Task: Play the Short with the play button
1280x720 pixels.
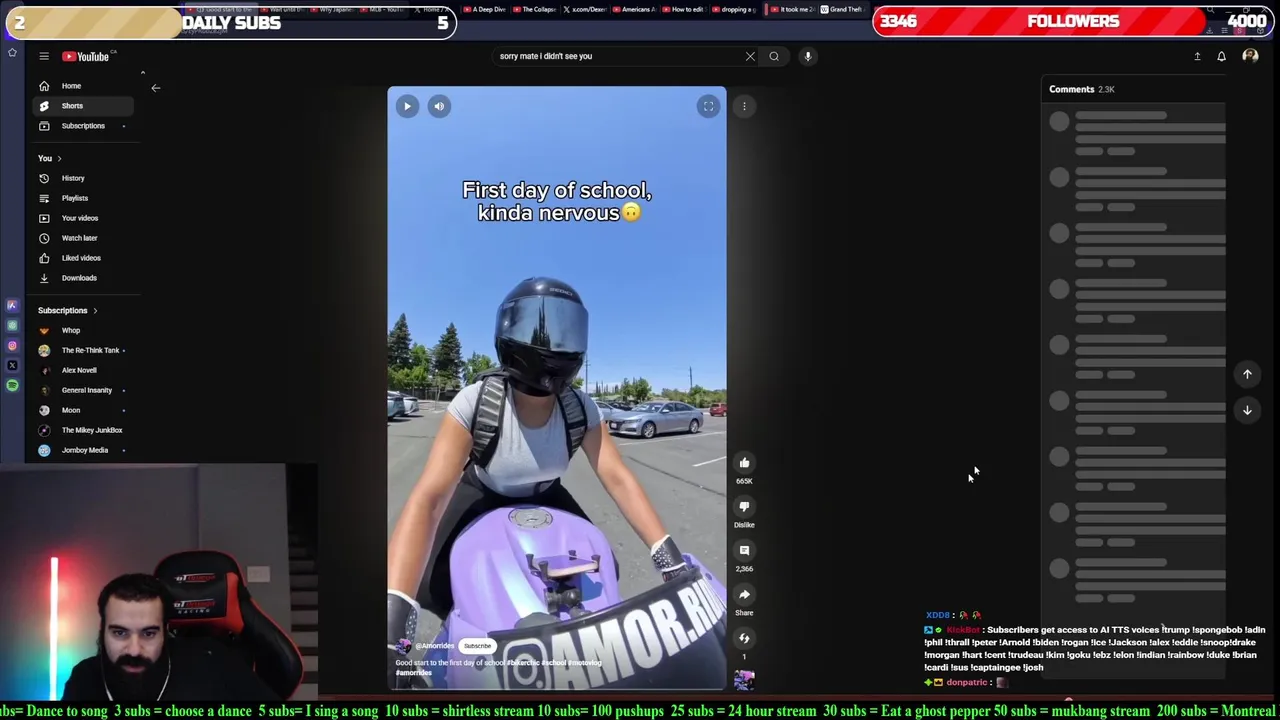Action: pyautogui.click(x=407, y=106)
